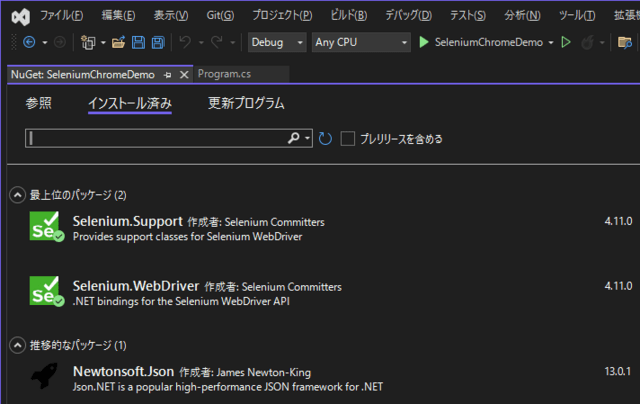Pin the NuGet: SeleniumChromeDemo tab
This screenshot has height=404, width=640.
point(167,75)
